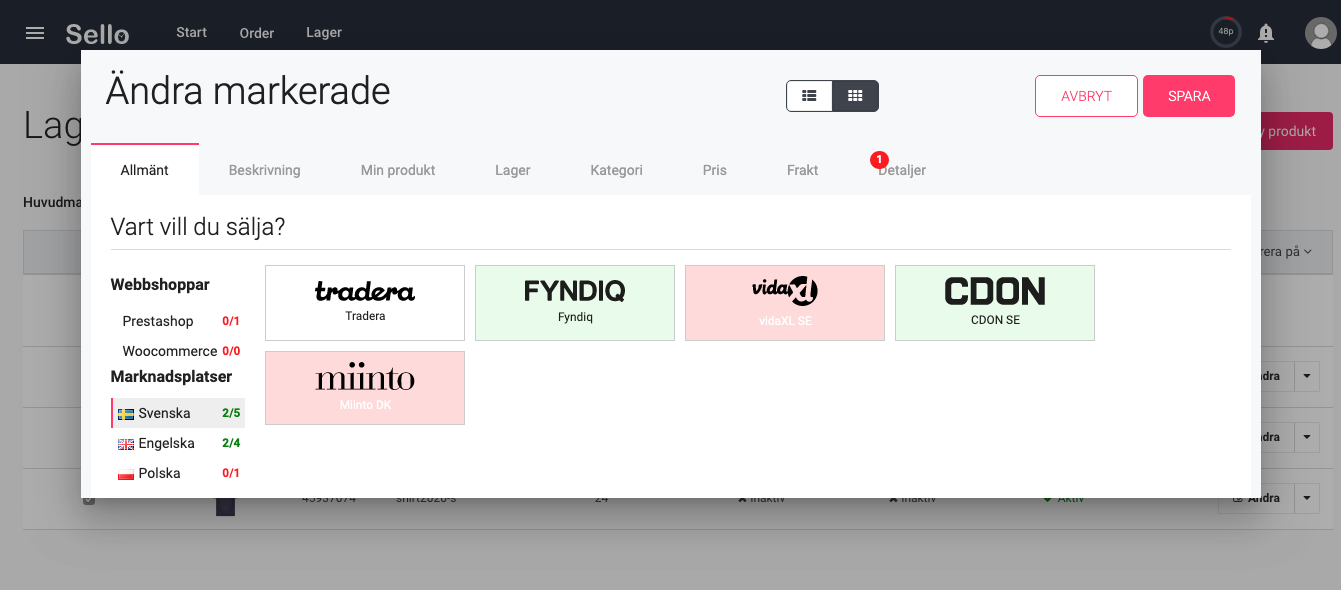This screenshot has height=590, width=1341.
Task: Switch to the Lager tab in dialog
Action: (513, 170)
